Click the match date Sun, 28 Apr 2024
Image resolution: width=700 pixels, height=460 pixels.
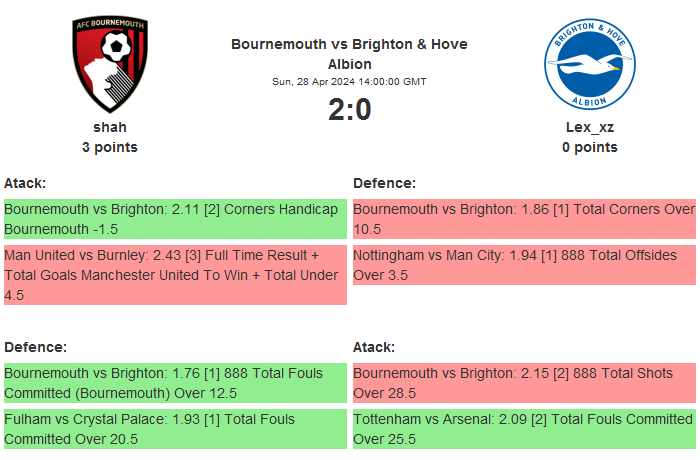349,81
